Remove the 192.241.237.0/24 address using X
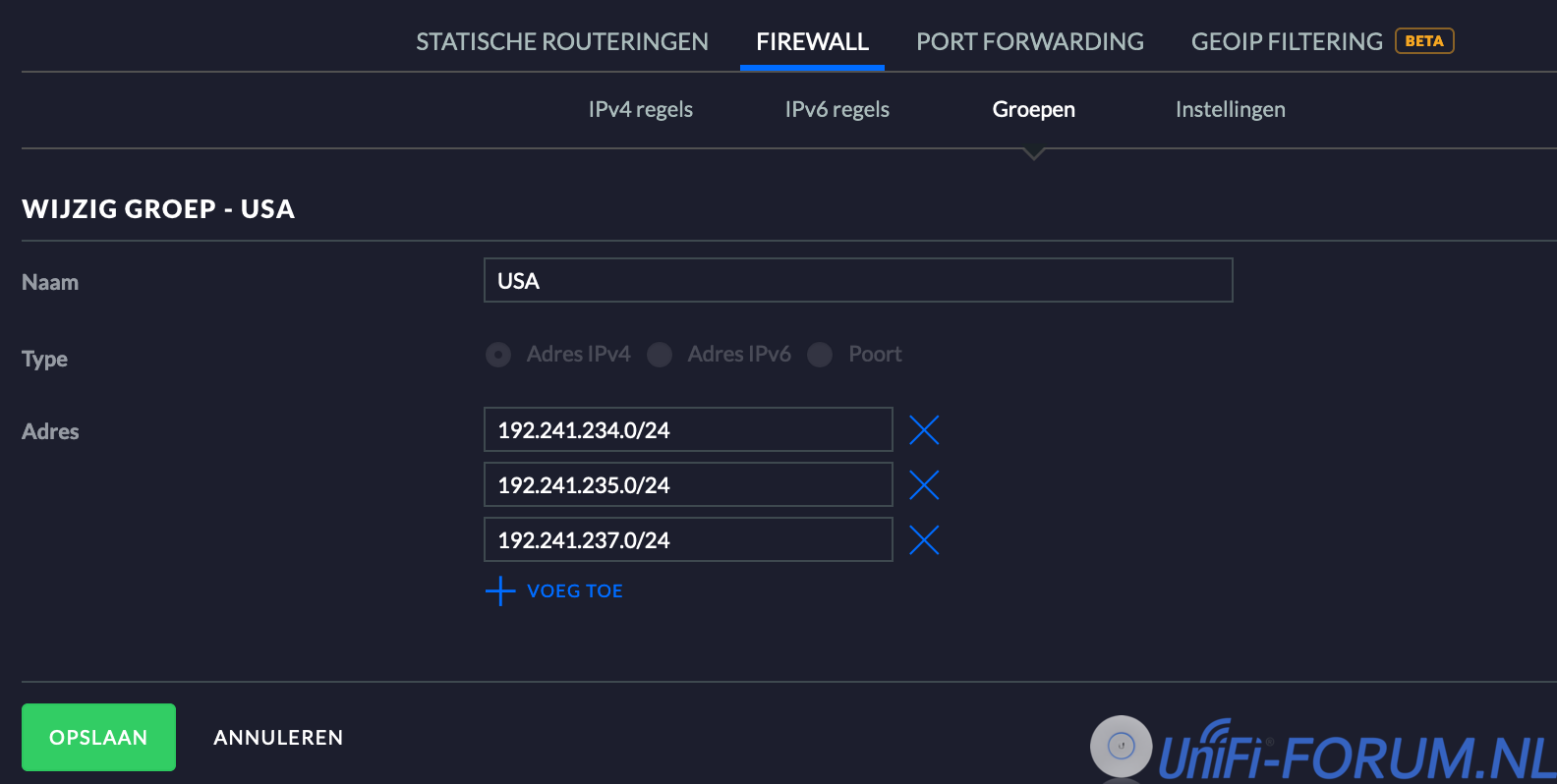Screen dimensions: 1557x784 [924, 540]
